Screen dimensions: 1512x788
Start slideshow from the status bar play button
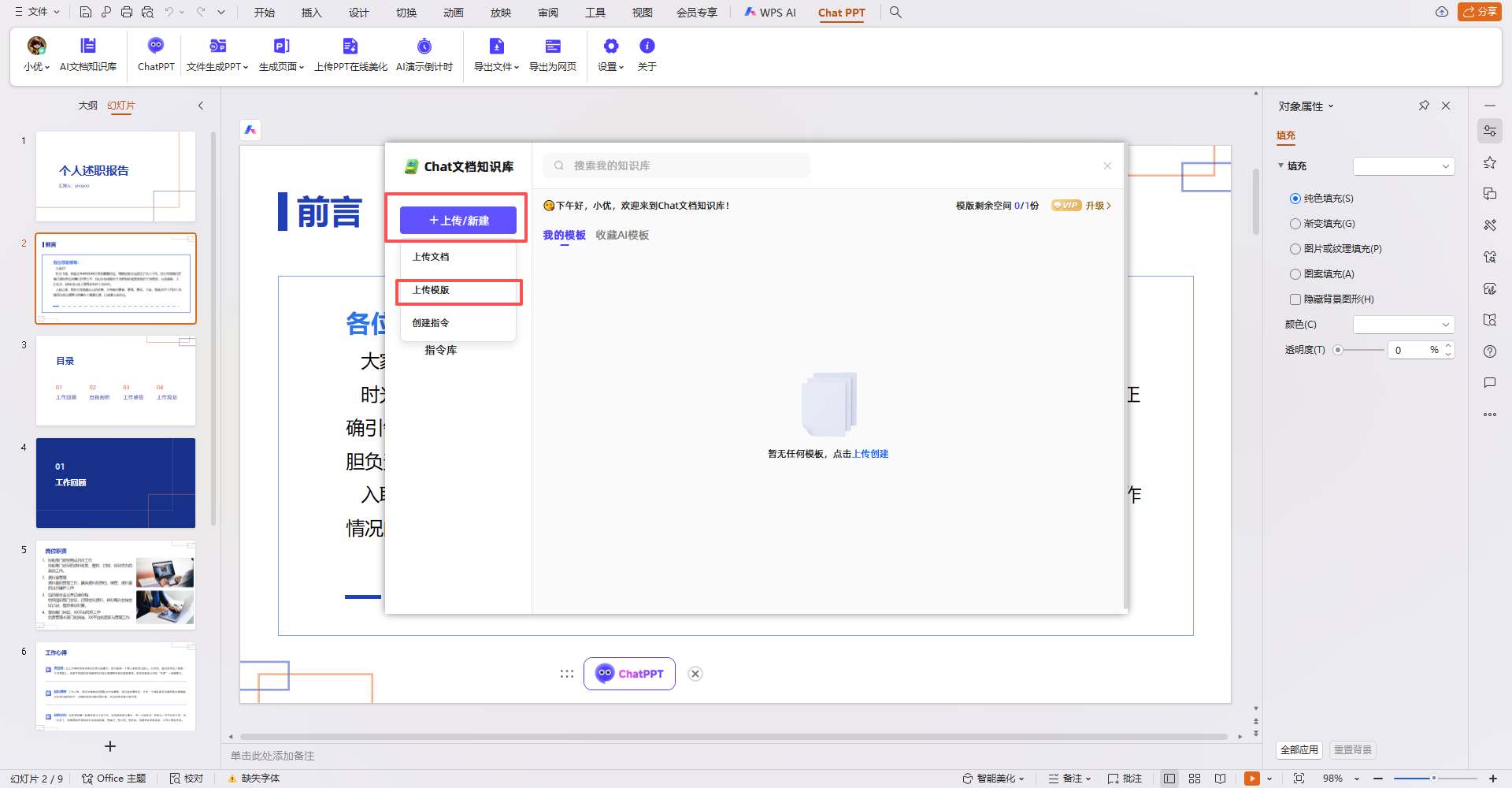click(1251, 779)
